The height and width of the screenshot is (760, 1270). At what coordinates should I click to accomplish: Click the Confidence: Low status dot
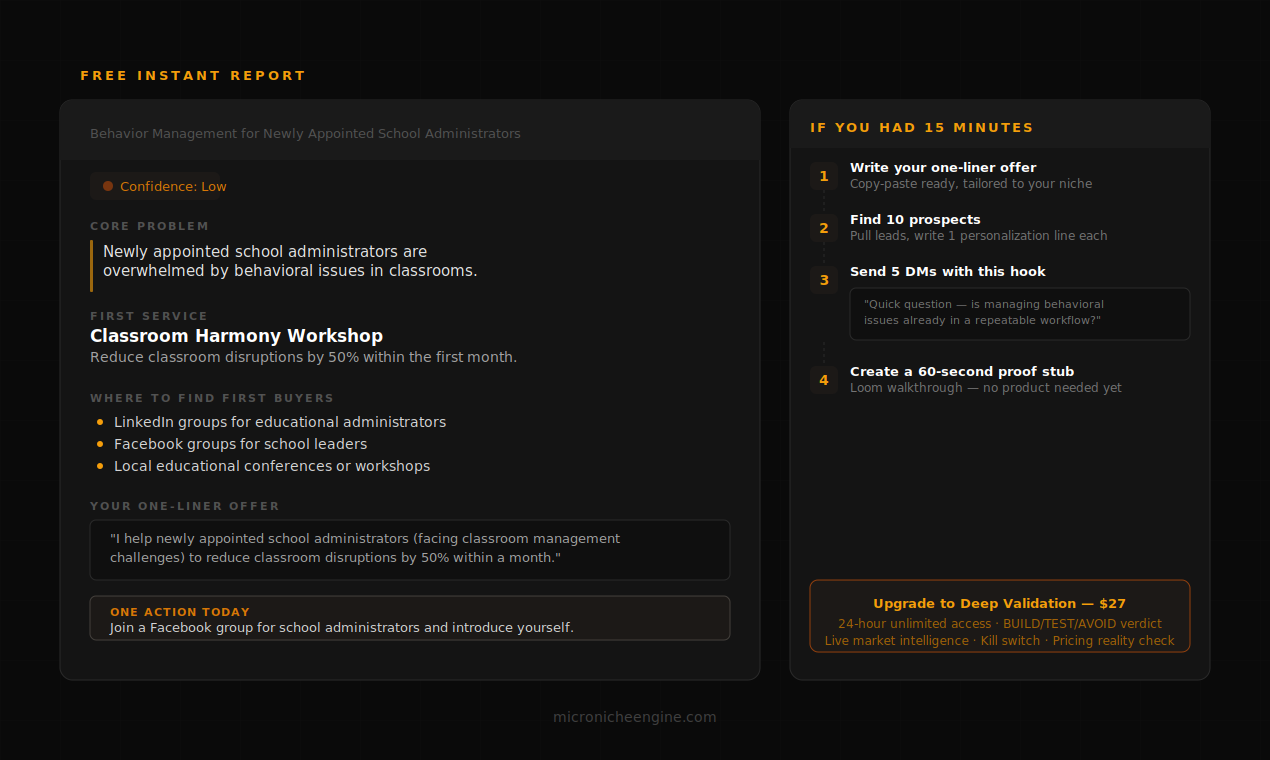coord(108,186)
